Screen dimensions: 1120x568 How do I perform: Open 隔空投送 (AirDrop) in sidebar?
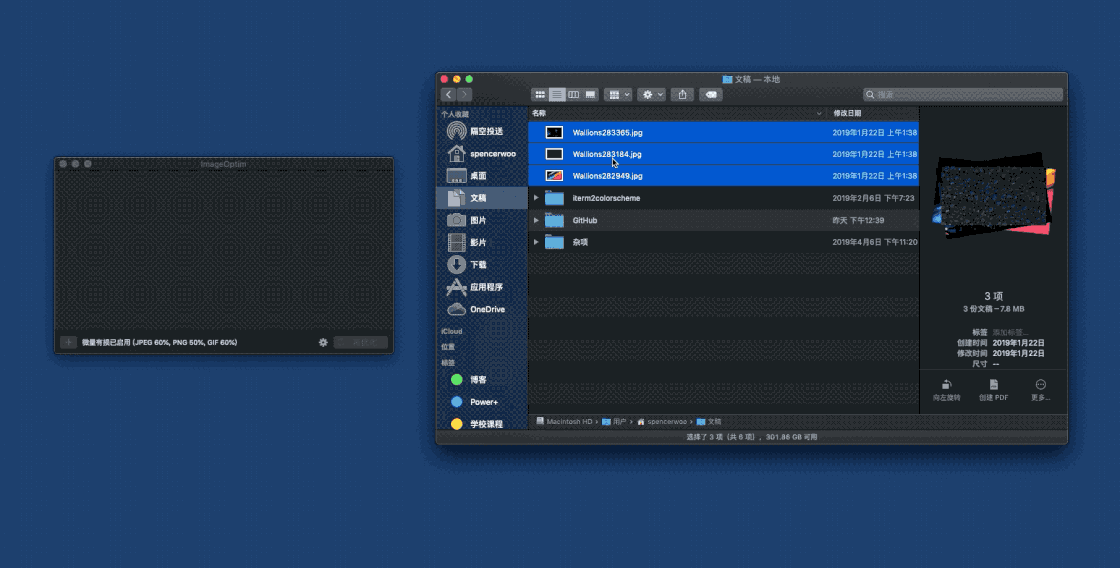[481, 131]
